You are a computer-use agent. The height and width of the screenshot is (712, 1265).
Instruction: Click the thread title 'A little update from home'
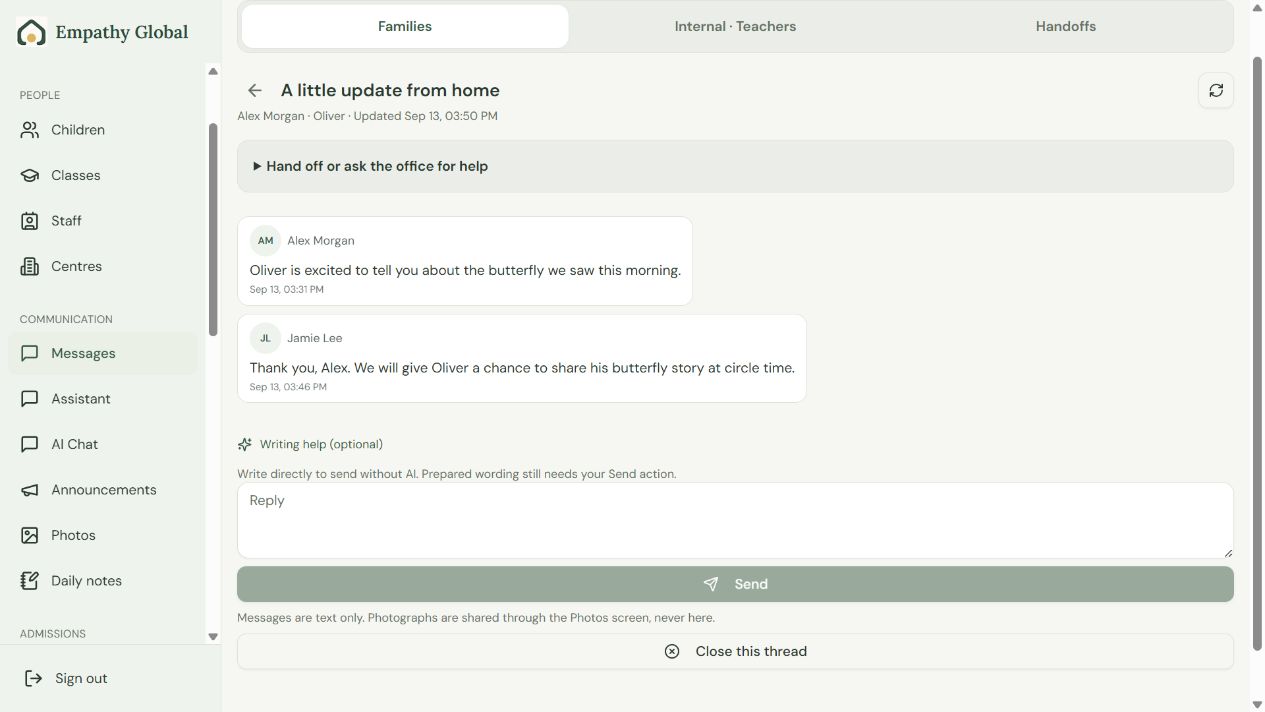(x=390, y=90)
